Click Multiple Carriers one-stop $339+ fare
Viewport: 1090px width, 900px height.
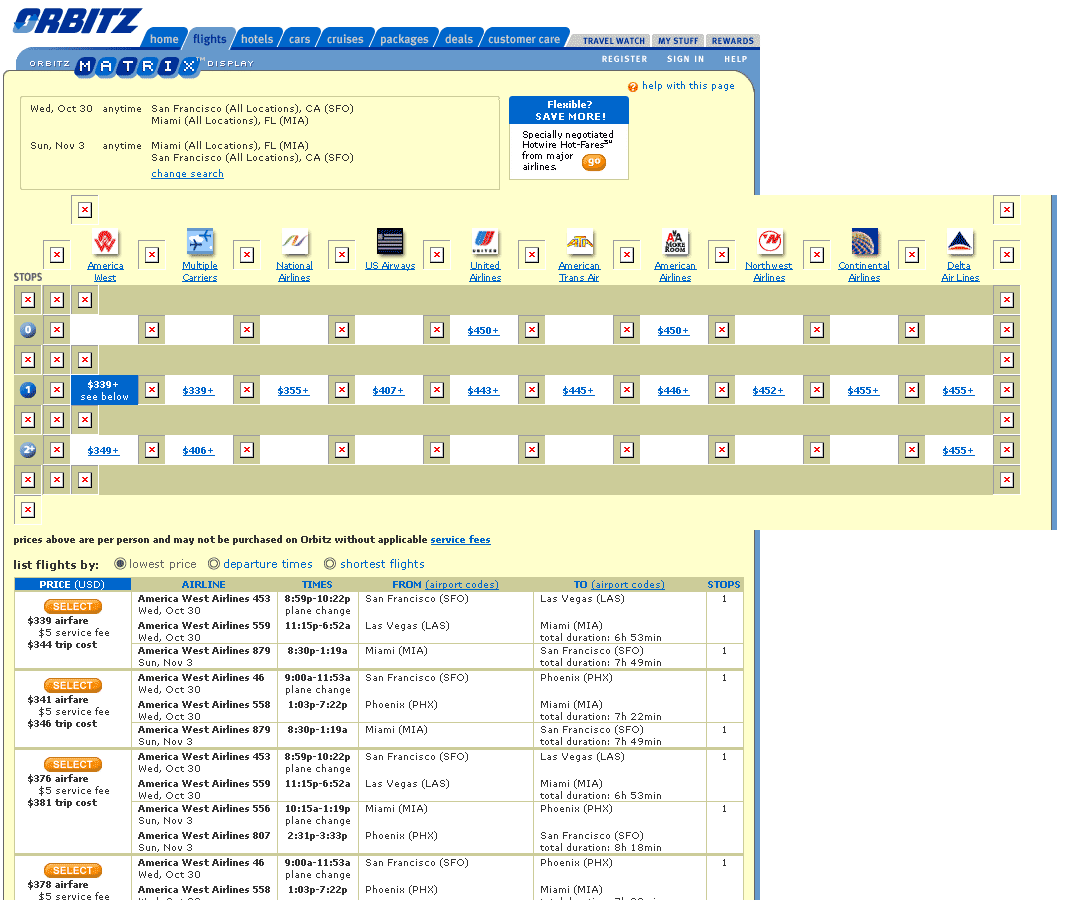click(198, 391)
